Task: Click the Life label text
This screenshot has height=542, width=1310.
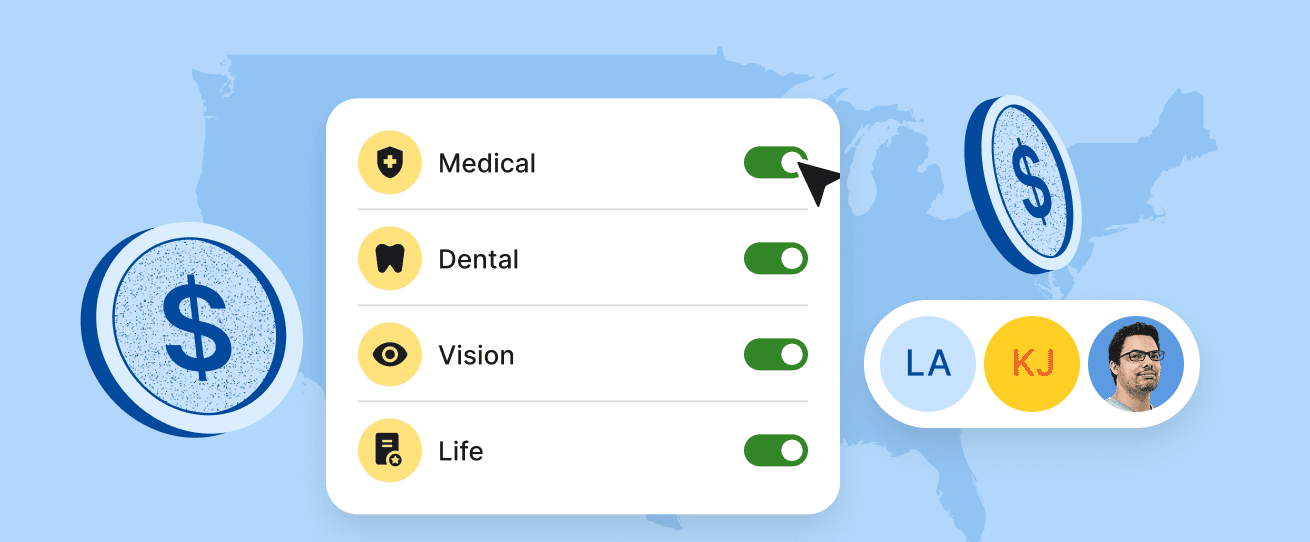Action: click(x=460, y=451)
